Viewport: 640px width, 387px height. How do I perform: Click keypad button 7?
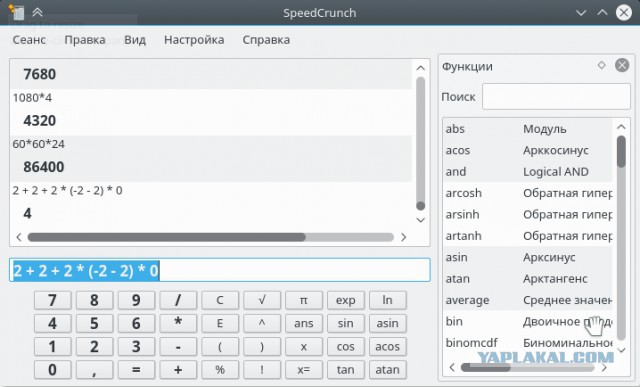pos(52,300)
